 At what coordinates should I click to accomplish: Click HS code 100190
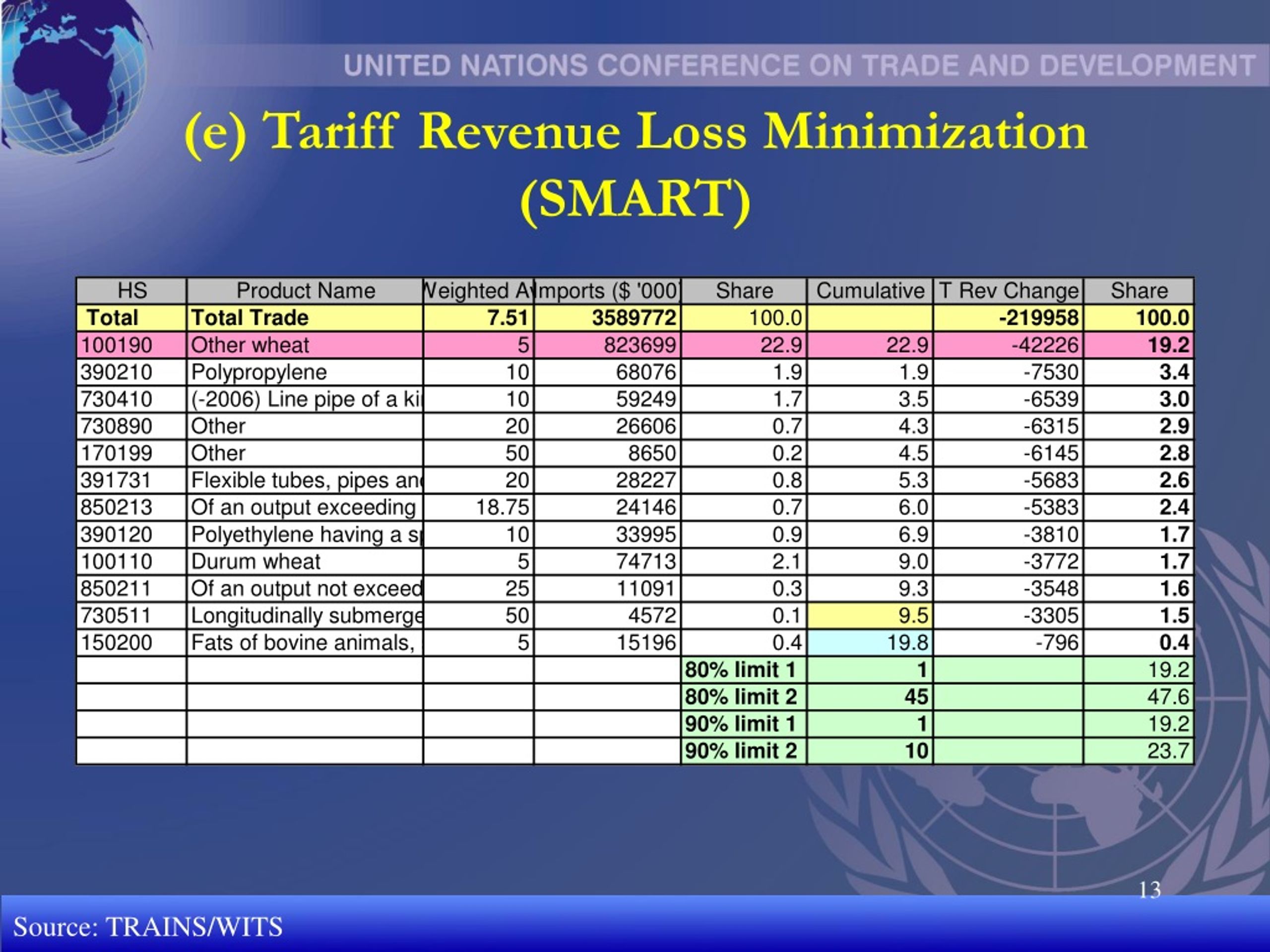[x=131, y=345]
